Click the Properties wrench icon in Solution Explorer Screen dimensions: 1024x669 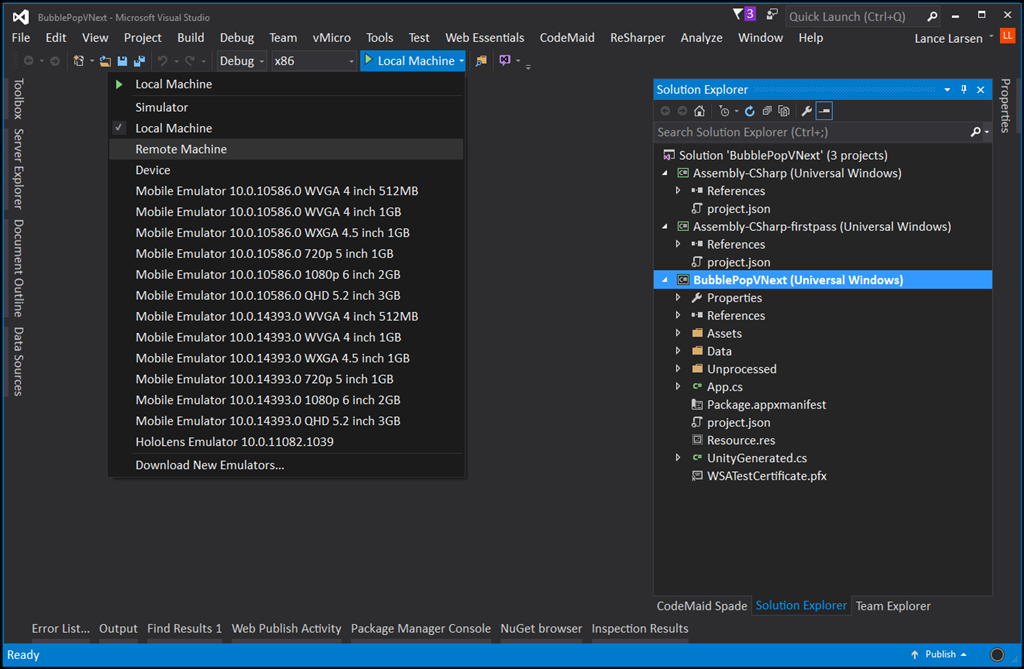coord(807,111)
